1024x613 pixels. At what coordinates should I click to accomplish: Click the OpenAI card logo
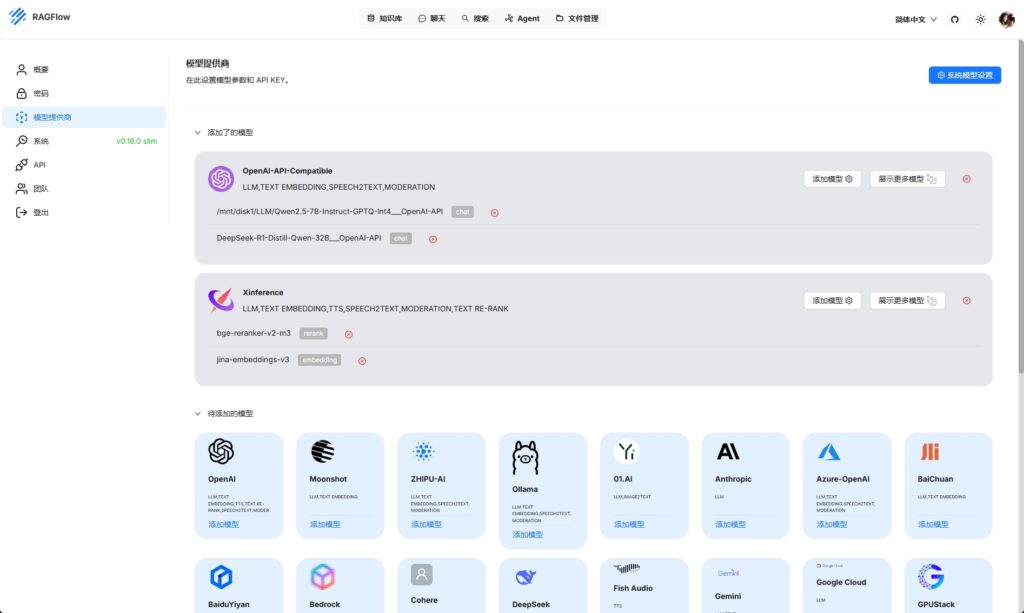tap(221, 451)
